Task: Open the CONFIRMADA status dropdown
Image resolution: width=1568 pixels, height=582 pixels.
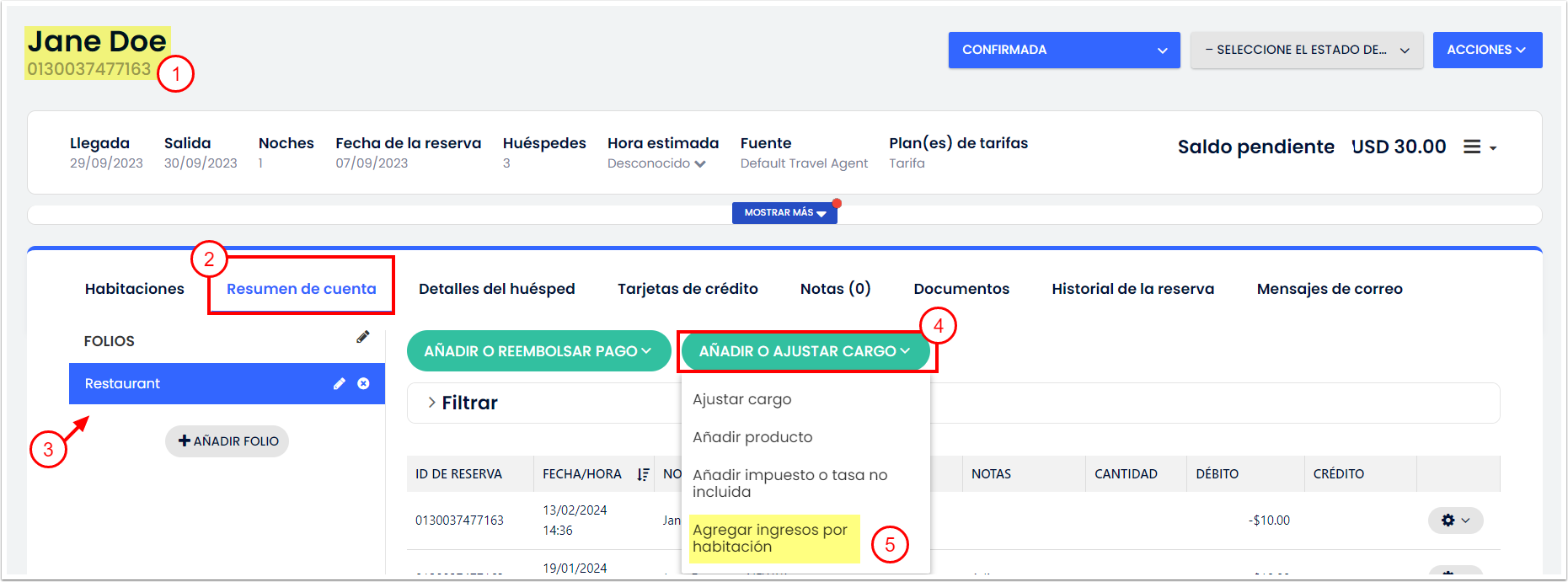Action: click(x=1063, y=51)
